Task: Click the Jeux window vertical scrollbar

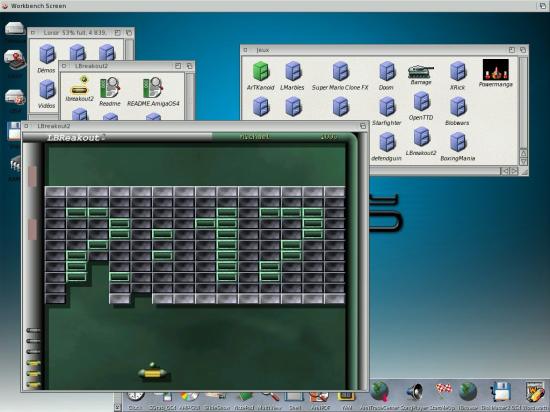Action: (523, 103)
